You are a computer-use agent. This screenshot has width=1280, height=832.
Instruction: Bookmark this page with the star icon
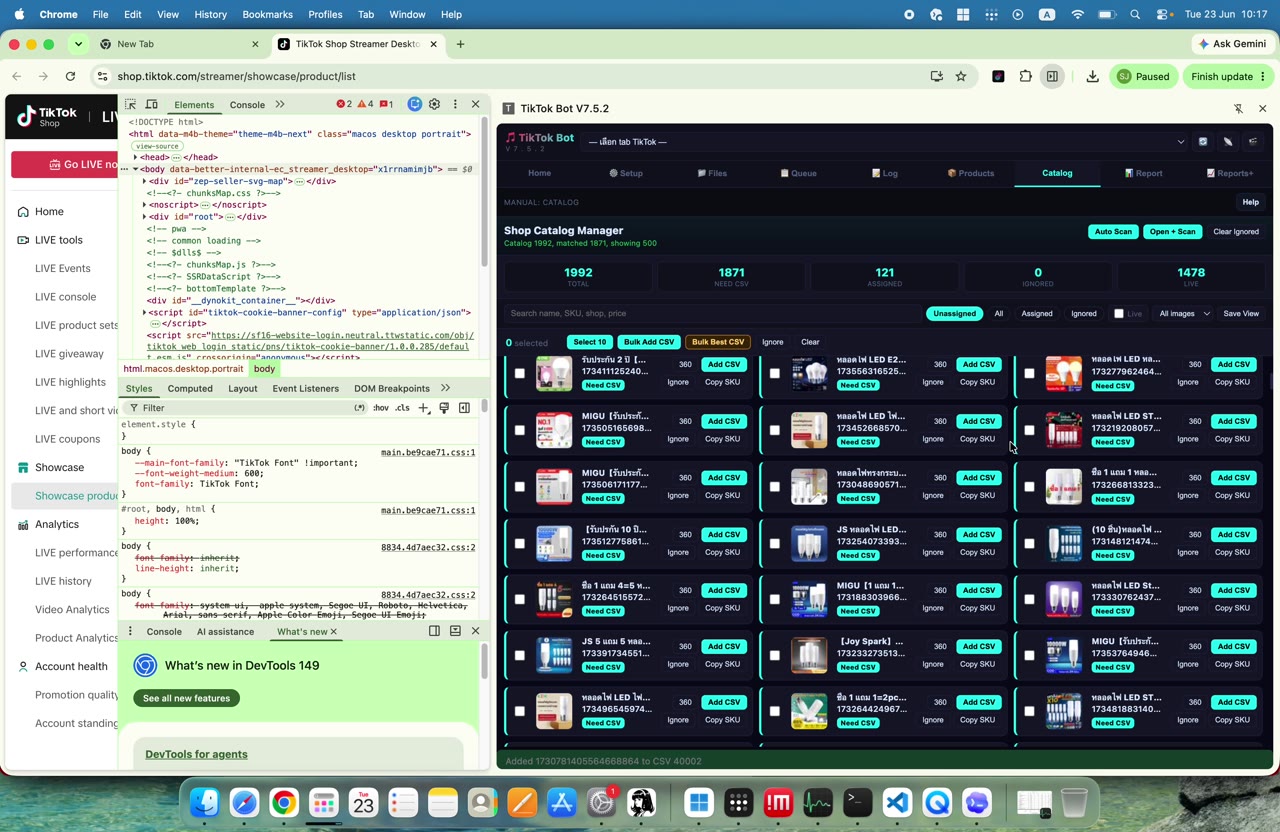(x=961, y=76)
